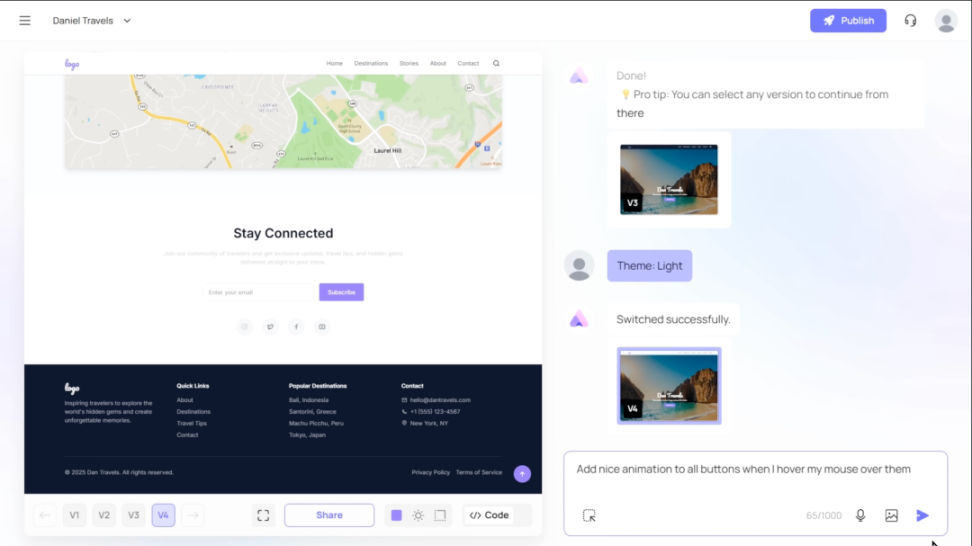
Task: Click the About footer quick link
Action: 185,400
